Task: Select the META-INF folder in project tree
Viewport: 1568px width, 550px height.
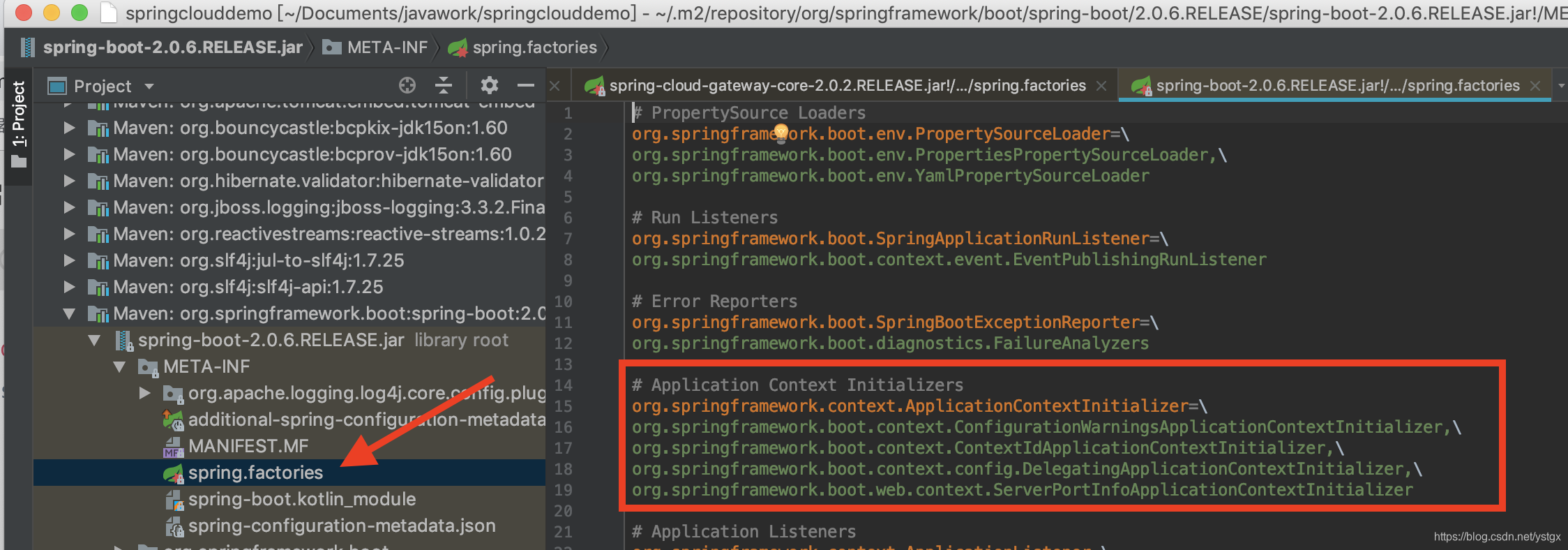Action: pyautogui.click(x=289, y=366)
